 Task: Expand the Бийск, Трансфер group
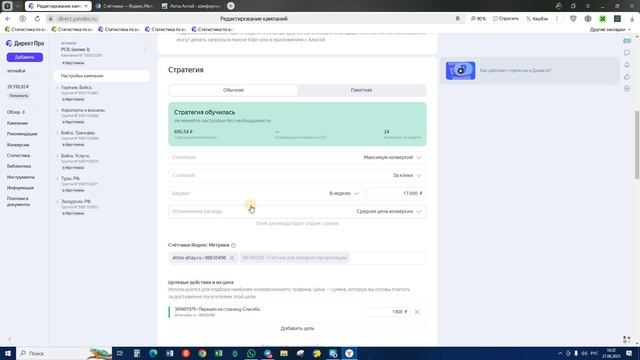tap(57, 133)
